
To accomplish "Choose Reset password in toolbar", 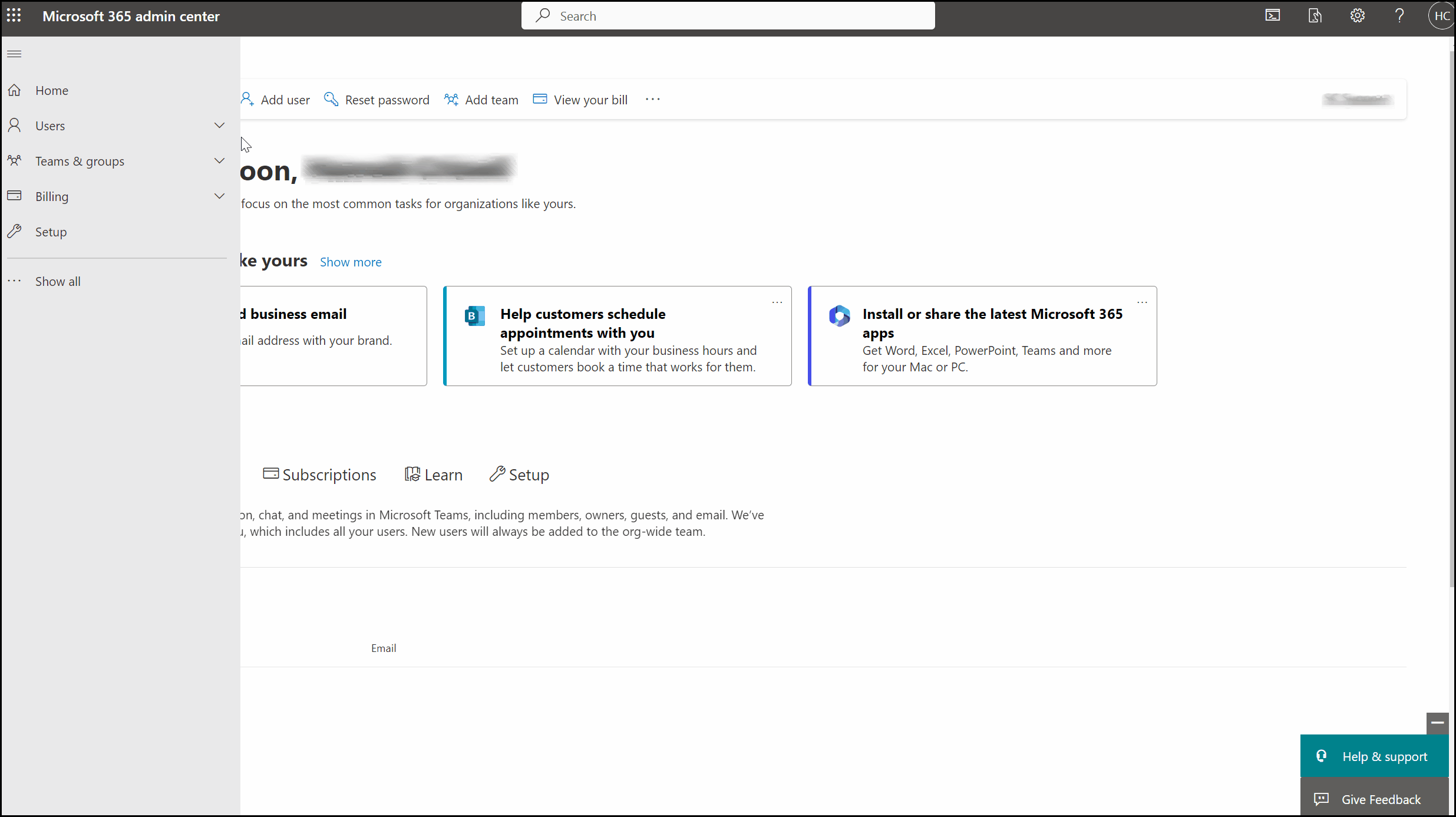I will [377, 100].
